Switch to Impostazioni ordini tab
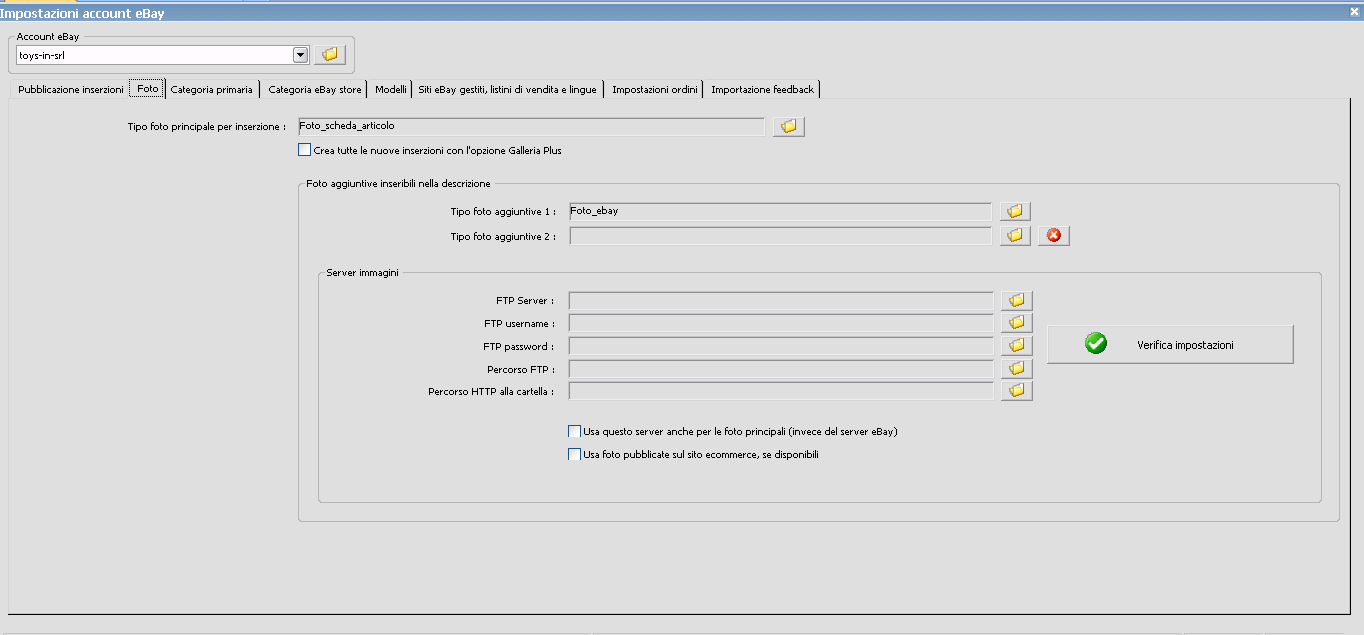 pos(655,89)
